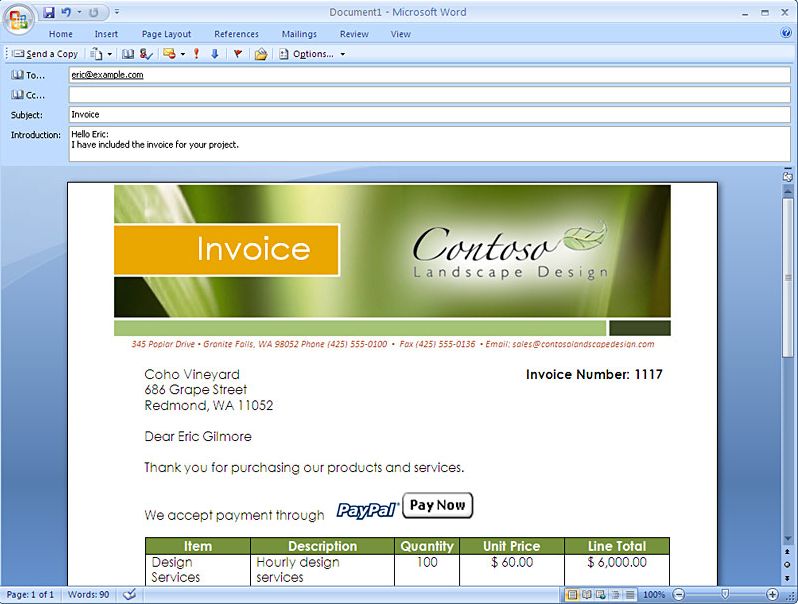798x604 pixels.
Task: Click the Subject field containing Invoice
Action: coord(430,114)
